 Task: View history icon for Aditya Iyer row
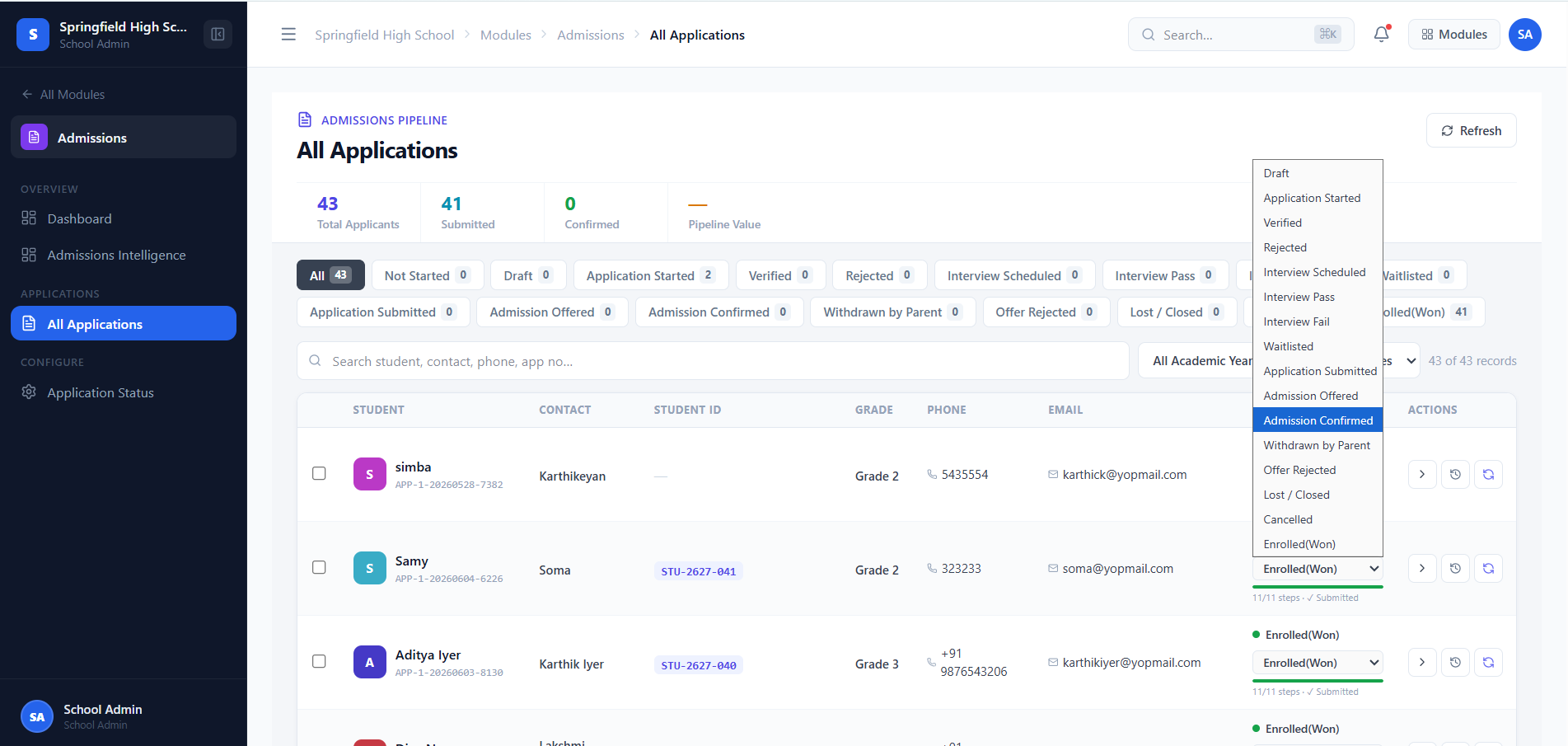[x=1455, y=663]
